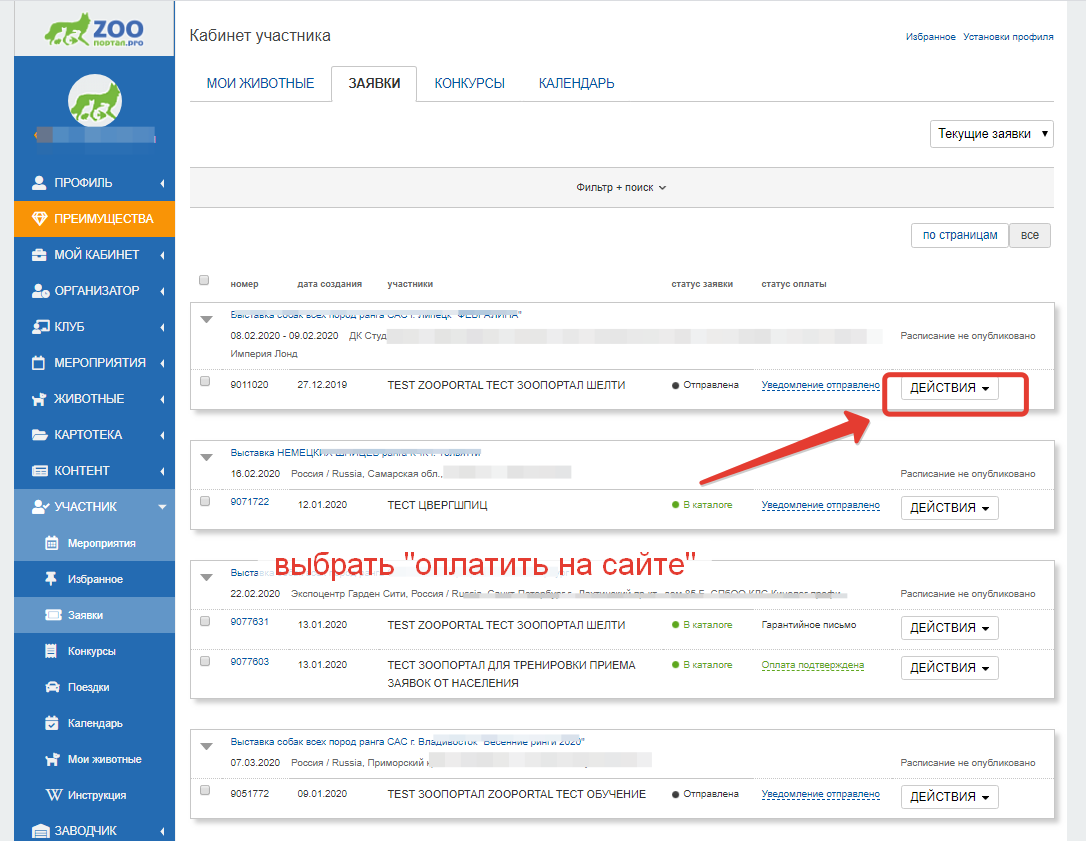The width and height of the screenshot is (1086, 841).
Task: Click the по страницам button
Action: tap(959, 236)
